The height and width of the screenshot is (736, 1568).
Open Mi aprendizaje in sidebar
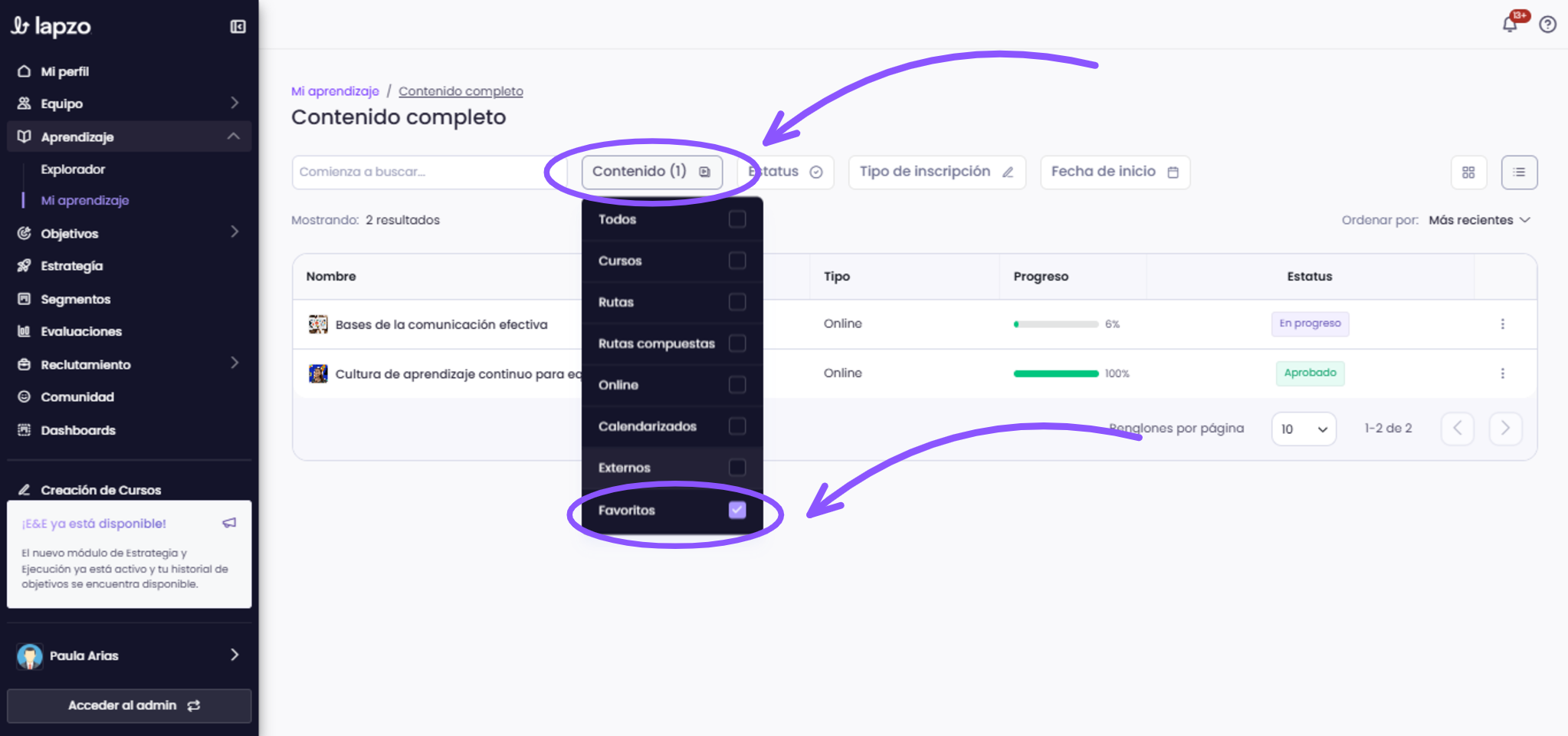[85, 200]
